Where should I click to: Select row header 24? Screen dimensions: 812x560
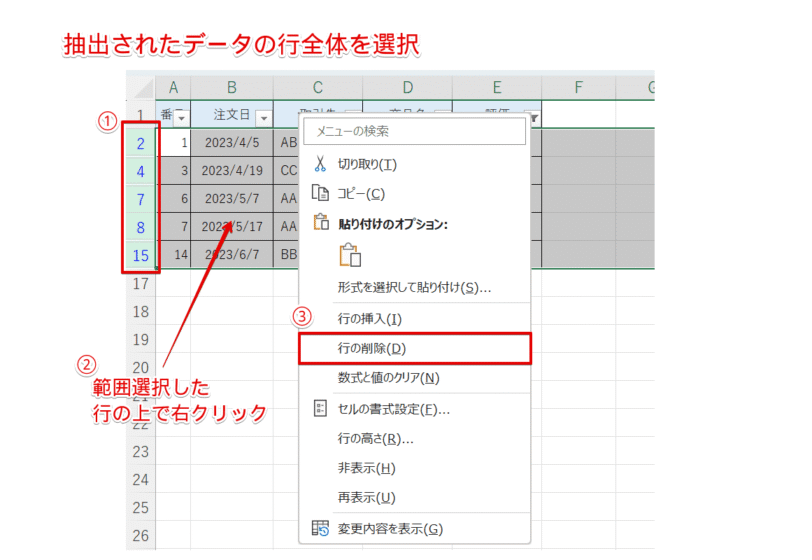pyautogui.click(x=140, y=480)
